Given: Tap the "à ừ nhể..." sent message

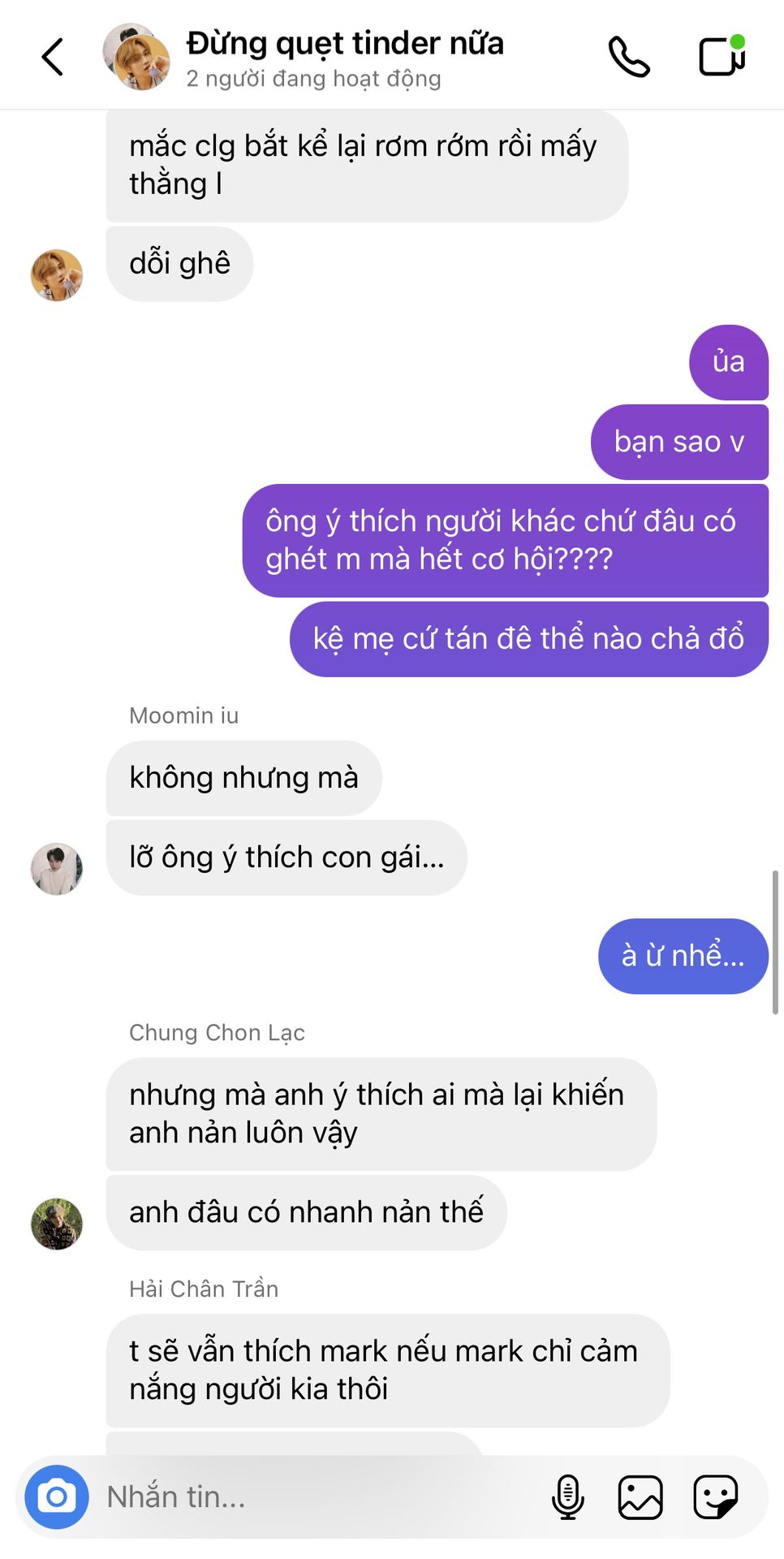Looking at the screenshot, I should (683, 956).
